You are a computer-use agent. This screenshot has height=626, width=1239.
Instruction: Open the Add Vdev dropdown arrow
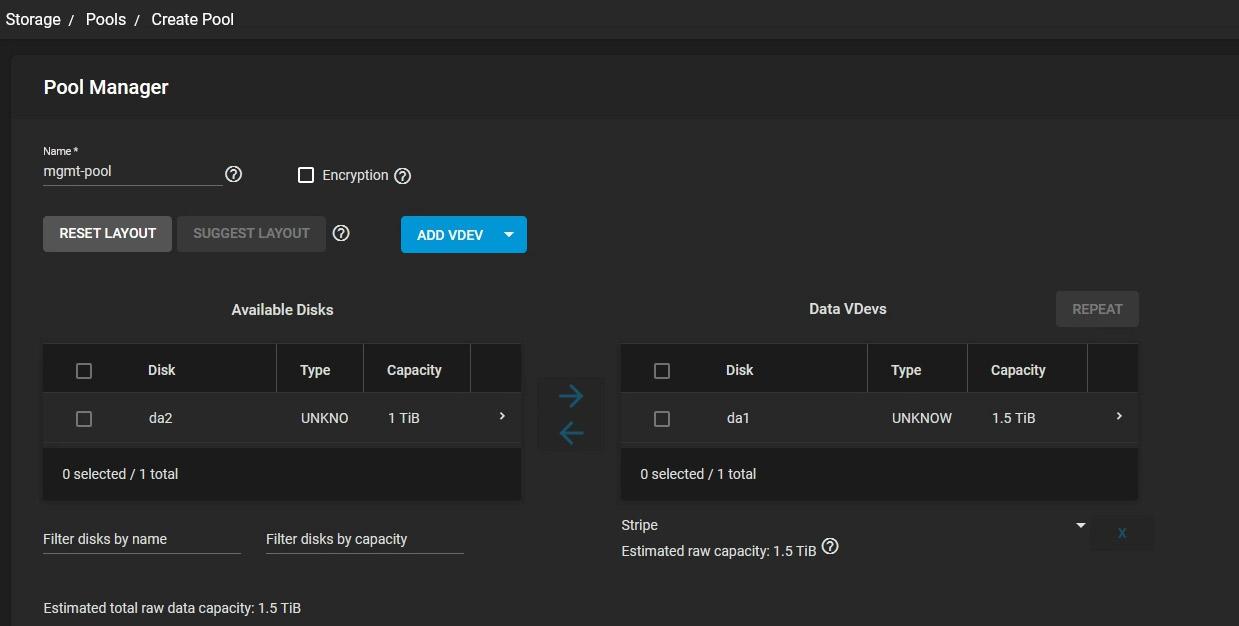[508, 235]
